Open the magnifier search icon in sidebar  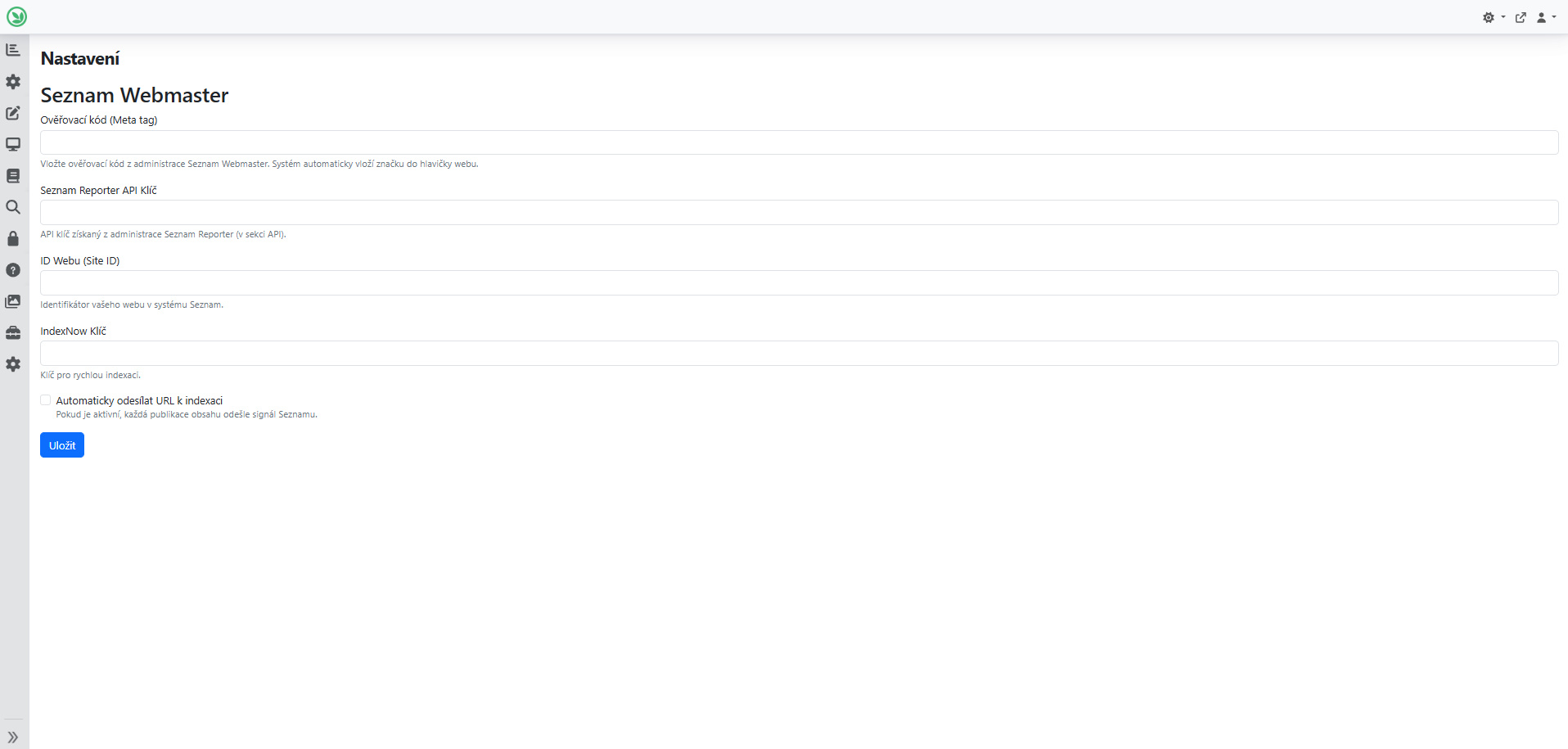tap(13, 207)
